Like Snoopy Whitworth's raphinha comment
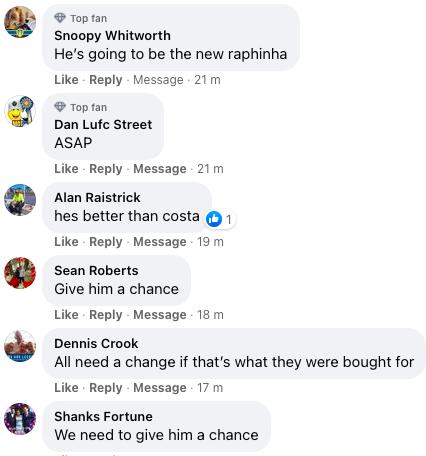 click(66, 80)
